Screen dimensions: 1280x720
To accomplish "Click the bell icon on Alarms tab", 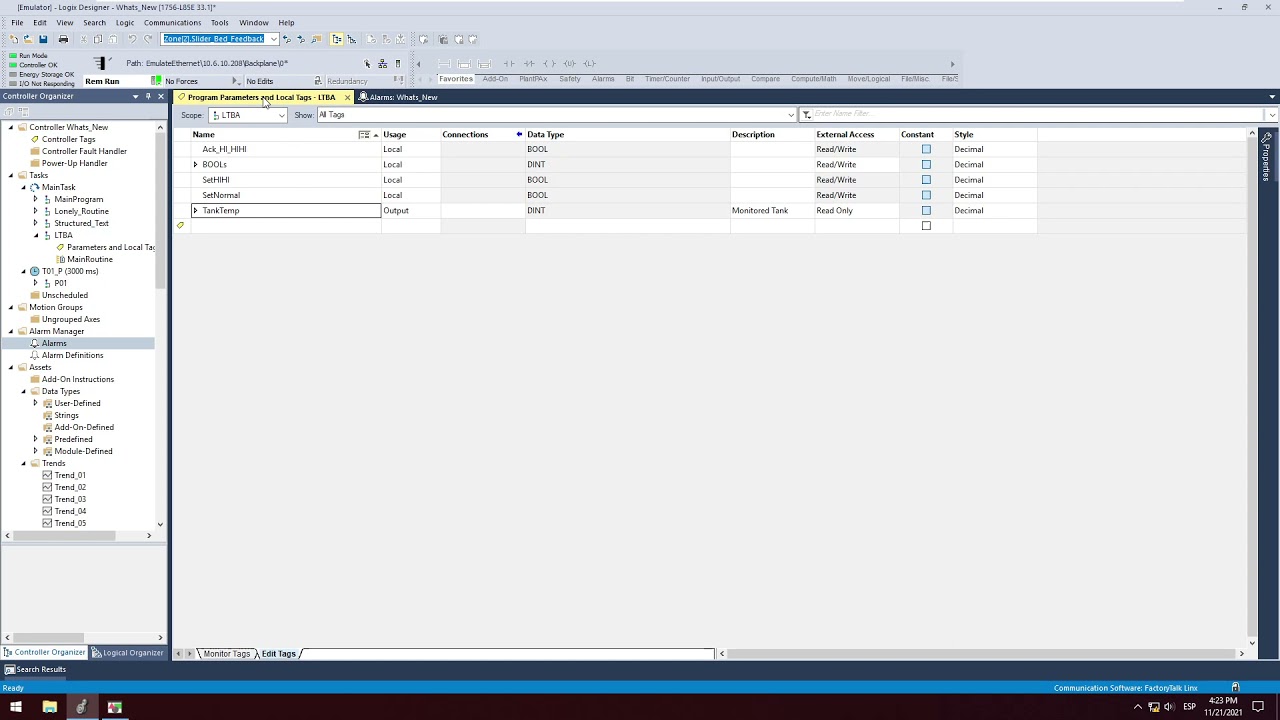I will [x=363, y=97].
